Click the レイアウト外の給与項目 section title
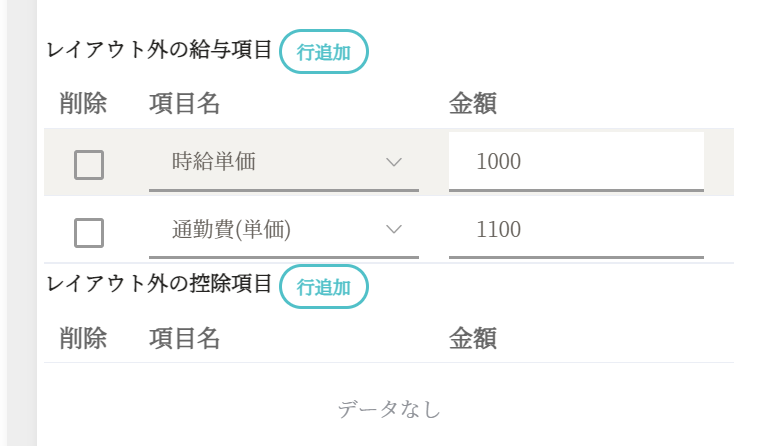 (x=160, y=50)
